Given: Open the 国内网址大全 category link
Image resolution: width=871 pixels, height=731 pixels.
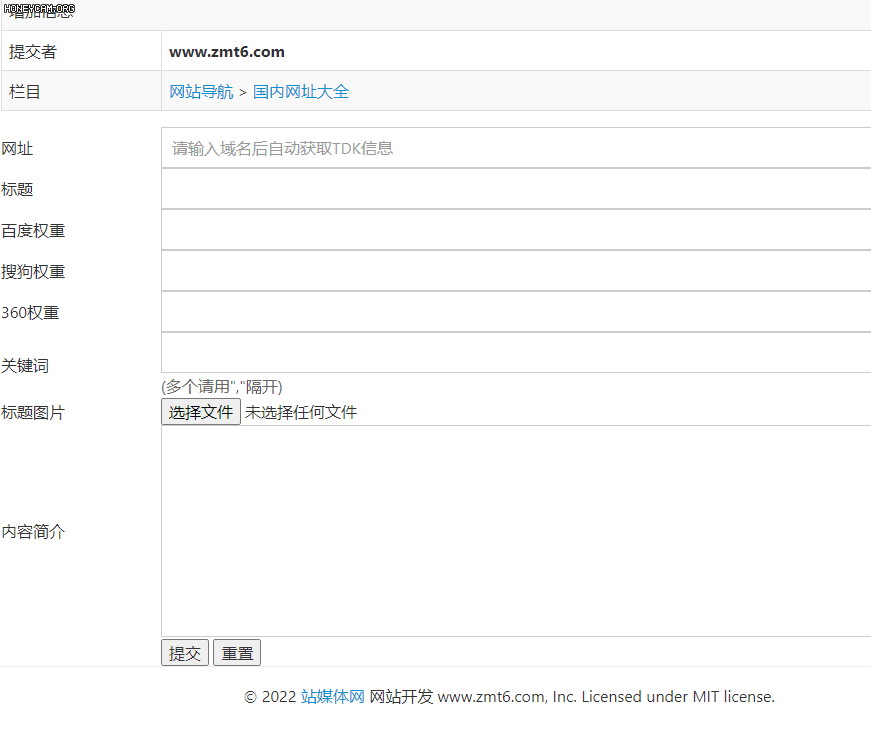Looking at the screenshot, I should (x=301, y=92).
